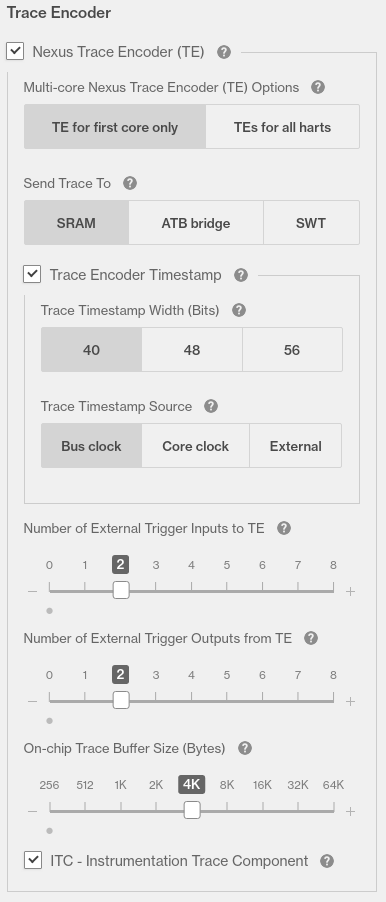
Task: Show help for Multi-core TE Options
Action: pos(318,87)
